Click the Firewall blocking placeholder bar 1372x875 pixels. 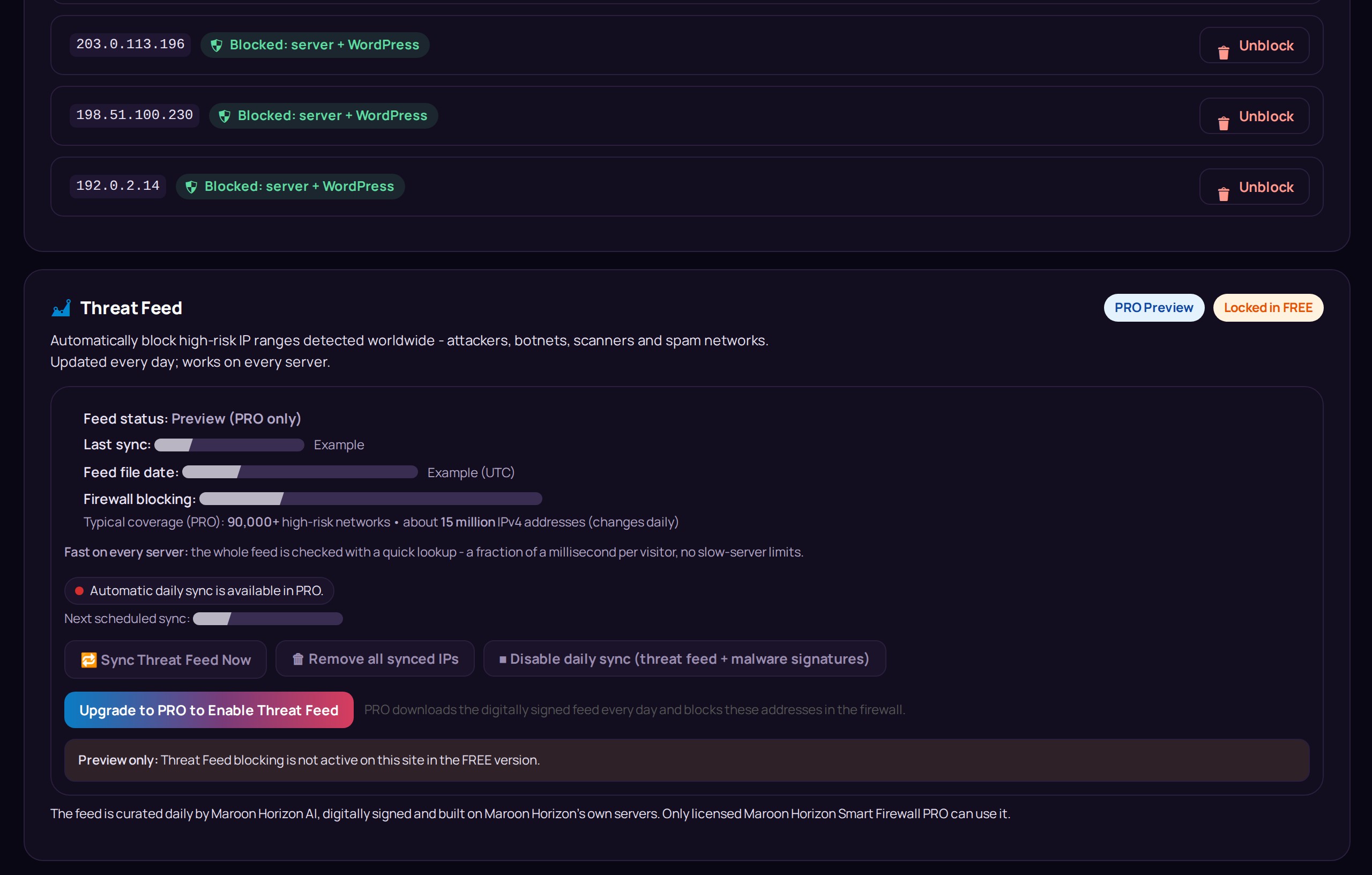370,499
